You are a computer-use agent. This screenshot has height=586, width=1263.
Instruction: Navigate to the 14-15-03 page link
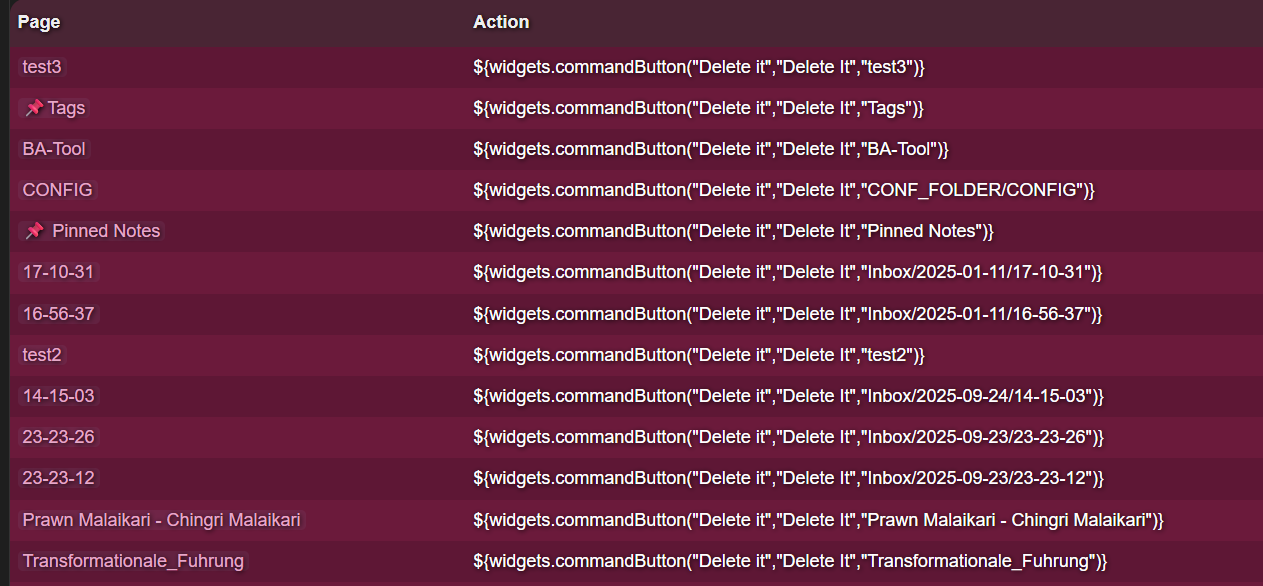[58, 396]
